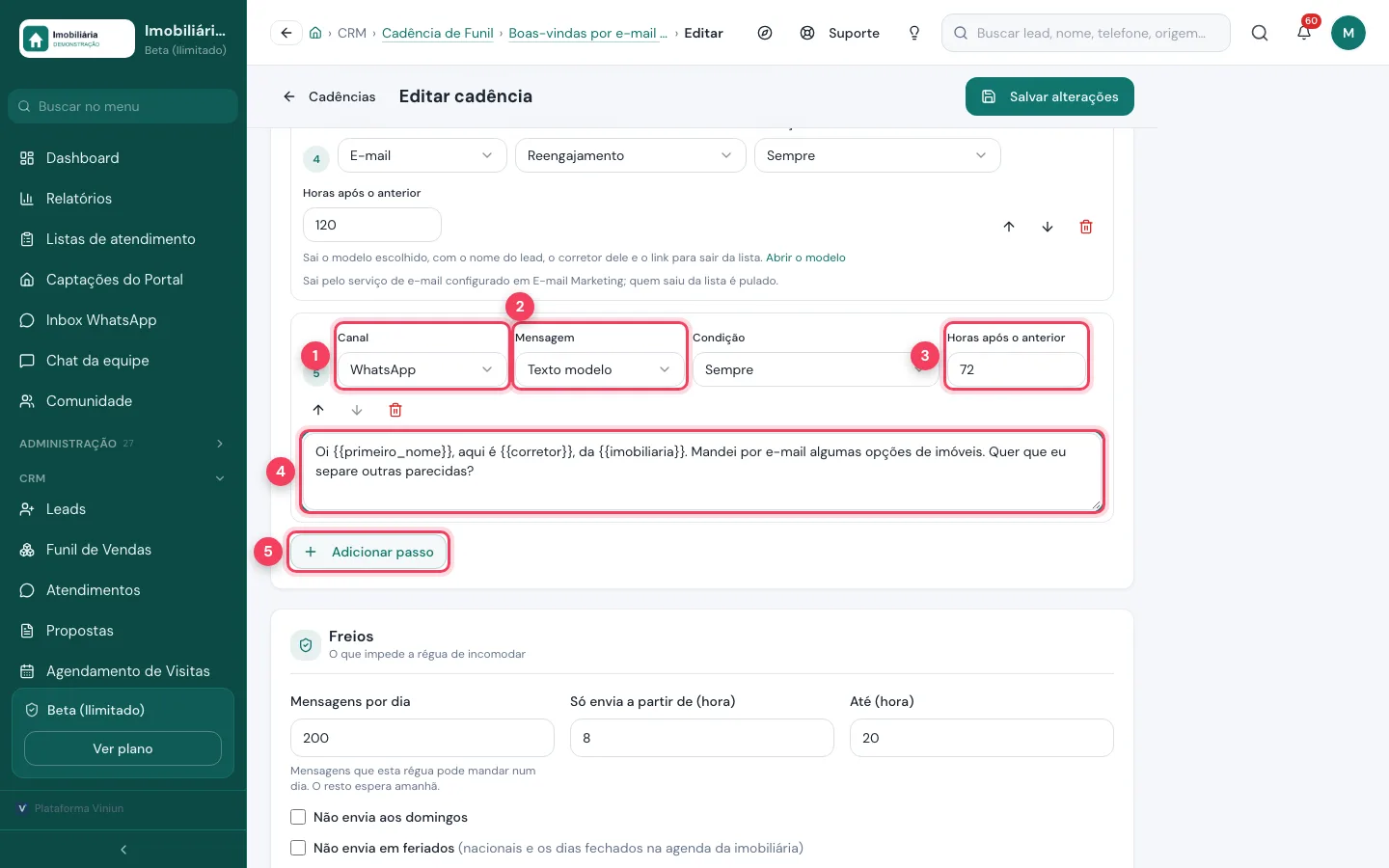Click the "Ver plano" button
Image resolution: width=1389 pixels, height=868 pixels.
coord(123,748)
